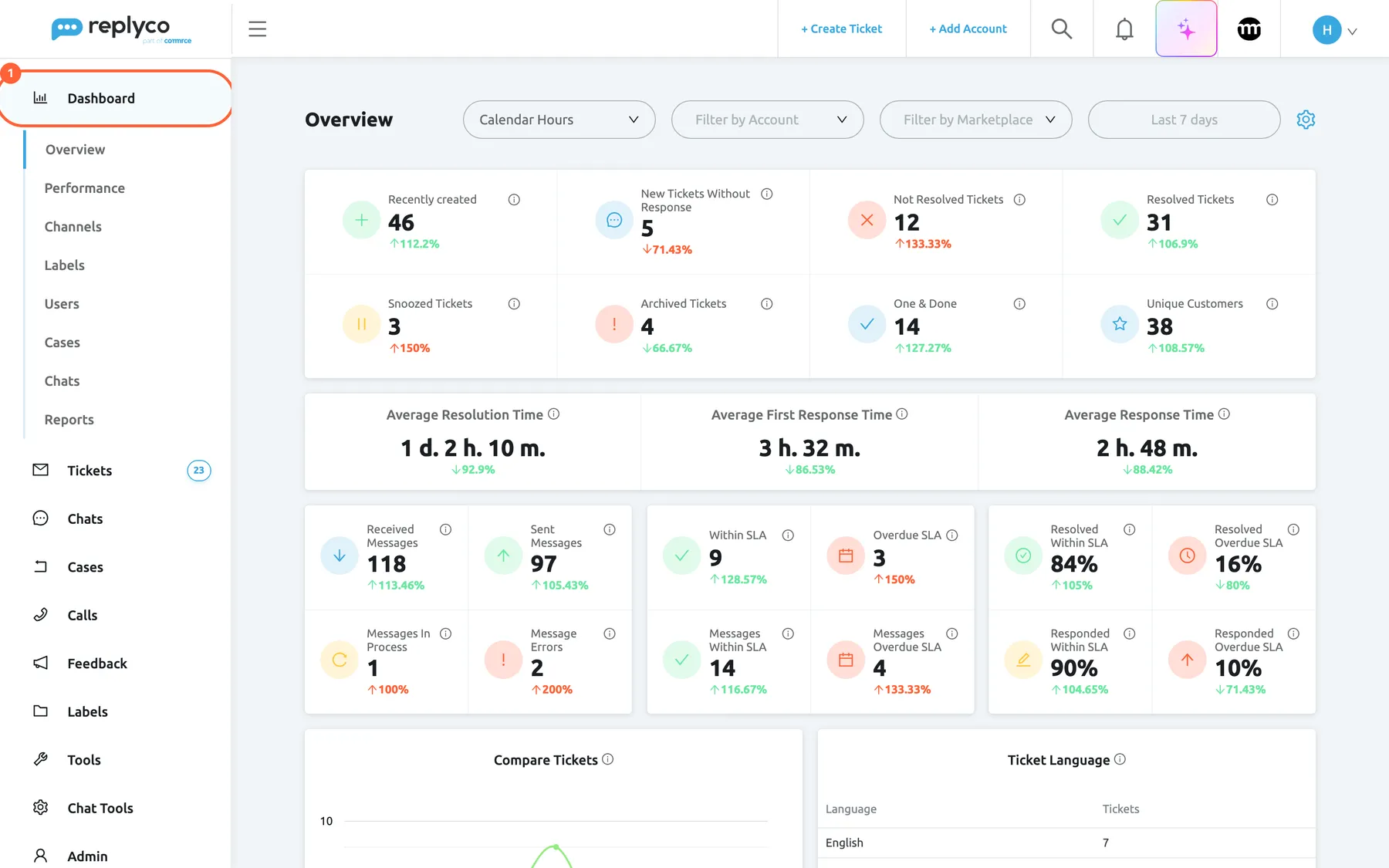
Task: Open Reports dashboard section
Action: click(x=69, y=420)
